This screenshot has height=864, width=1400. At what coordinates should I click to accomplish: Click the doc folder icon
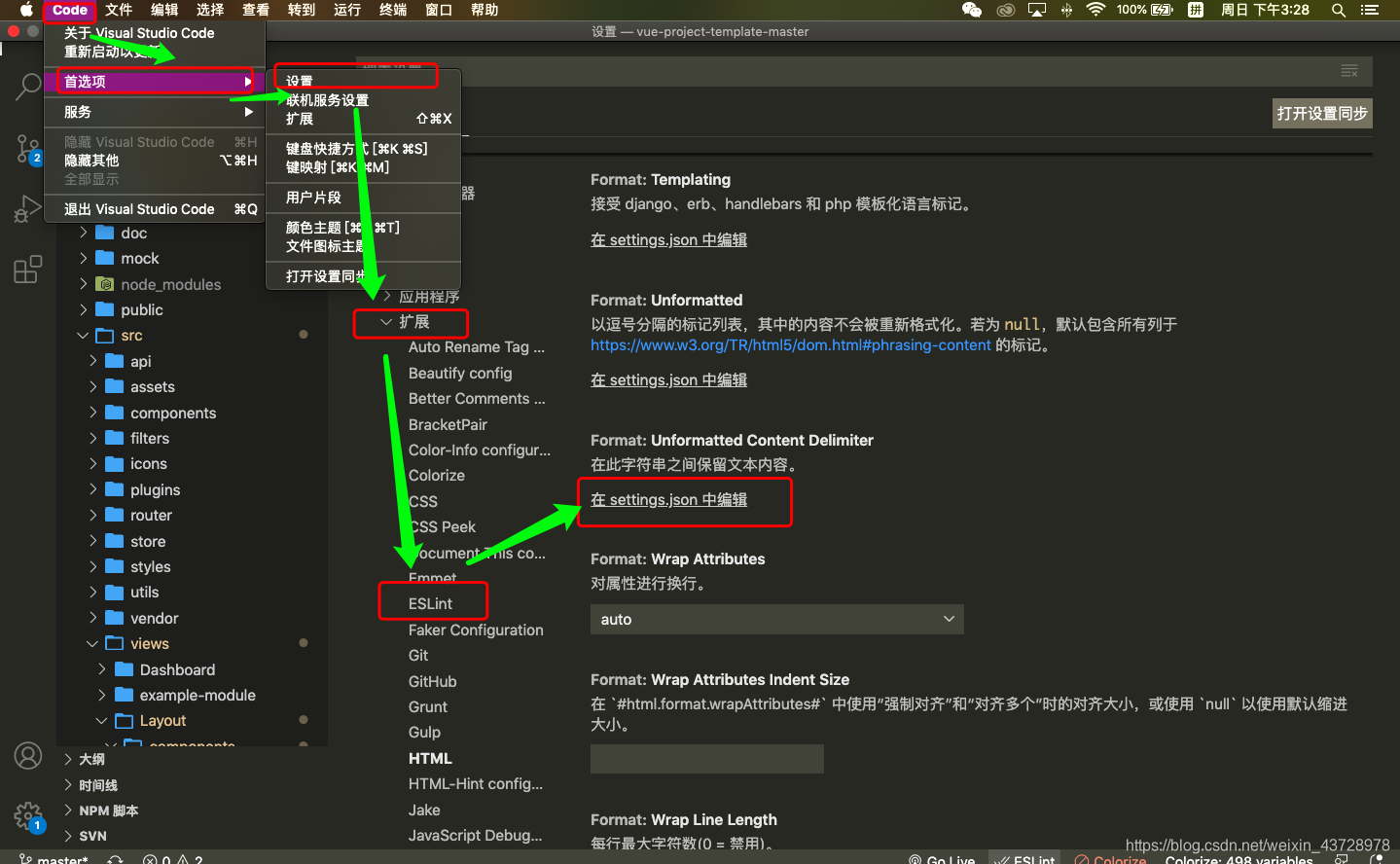(105, 233)
